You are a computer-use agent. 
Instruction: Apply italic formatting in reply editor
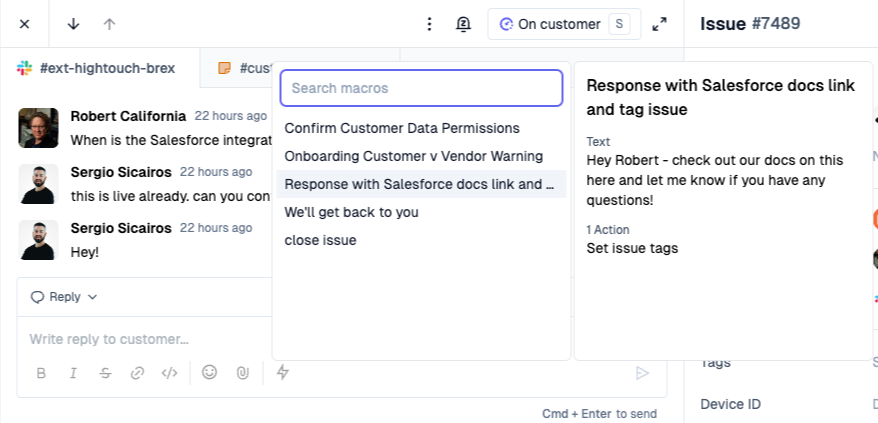click(73, 373)
